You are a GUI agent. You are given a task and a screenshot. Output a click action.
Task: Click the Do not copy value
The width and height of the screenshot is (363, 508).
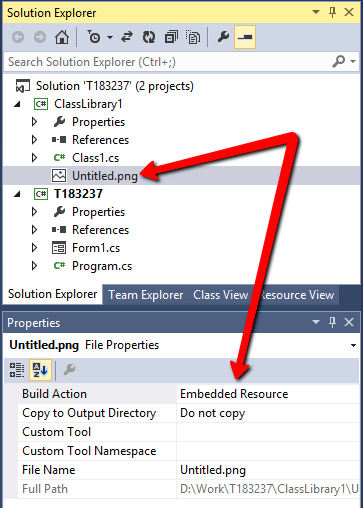click(x=213, y=413)
